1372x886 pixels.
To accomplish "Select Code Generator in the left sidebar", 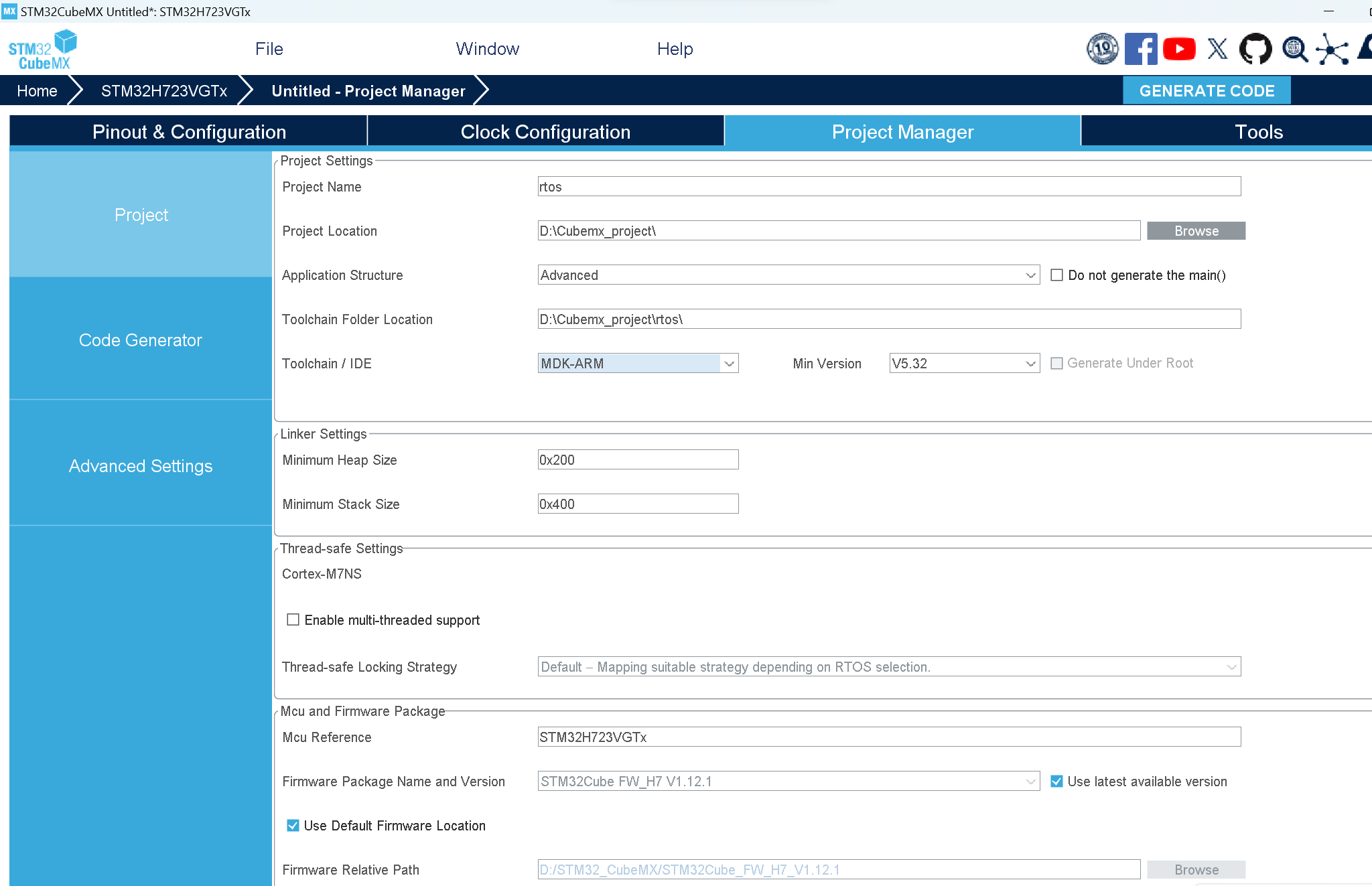I will pyautogui.click(x=141, y=340).
